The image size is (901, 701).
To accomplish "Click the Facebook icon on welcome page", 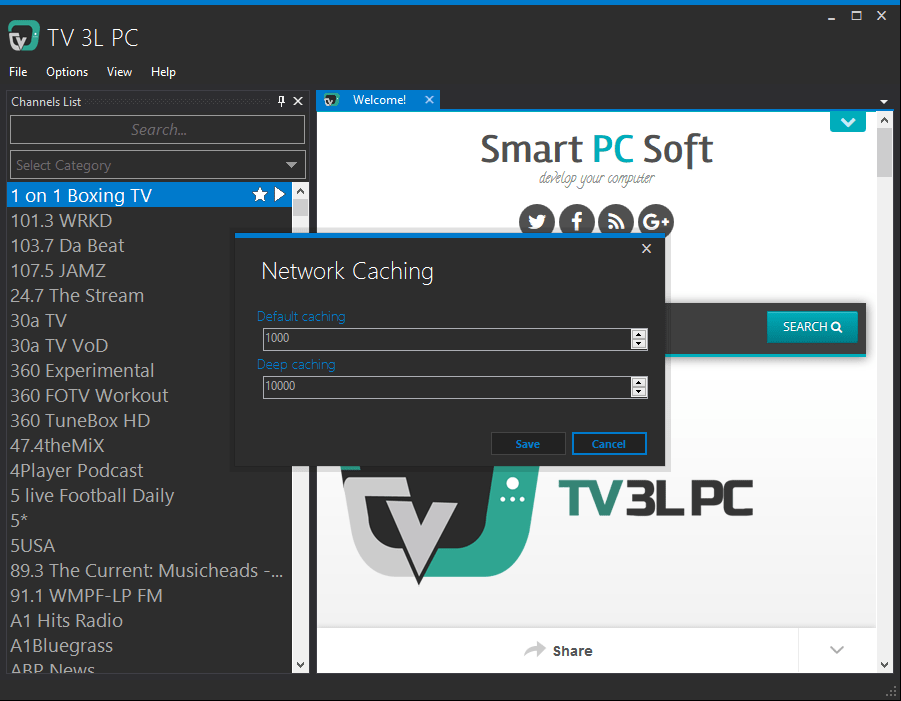I will coord(576,220).
